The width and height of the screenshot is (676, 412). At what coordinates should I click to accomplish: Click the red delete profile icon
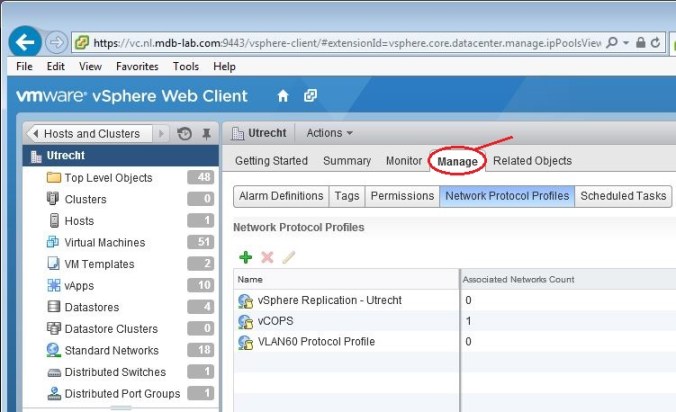(x=267, y=257)
